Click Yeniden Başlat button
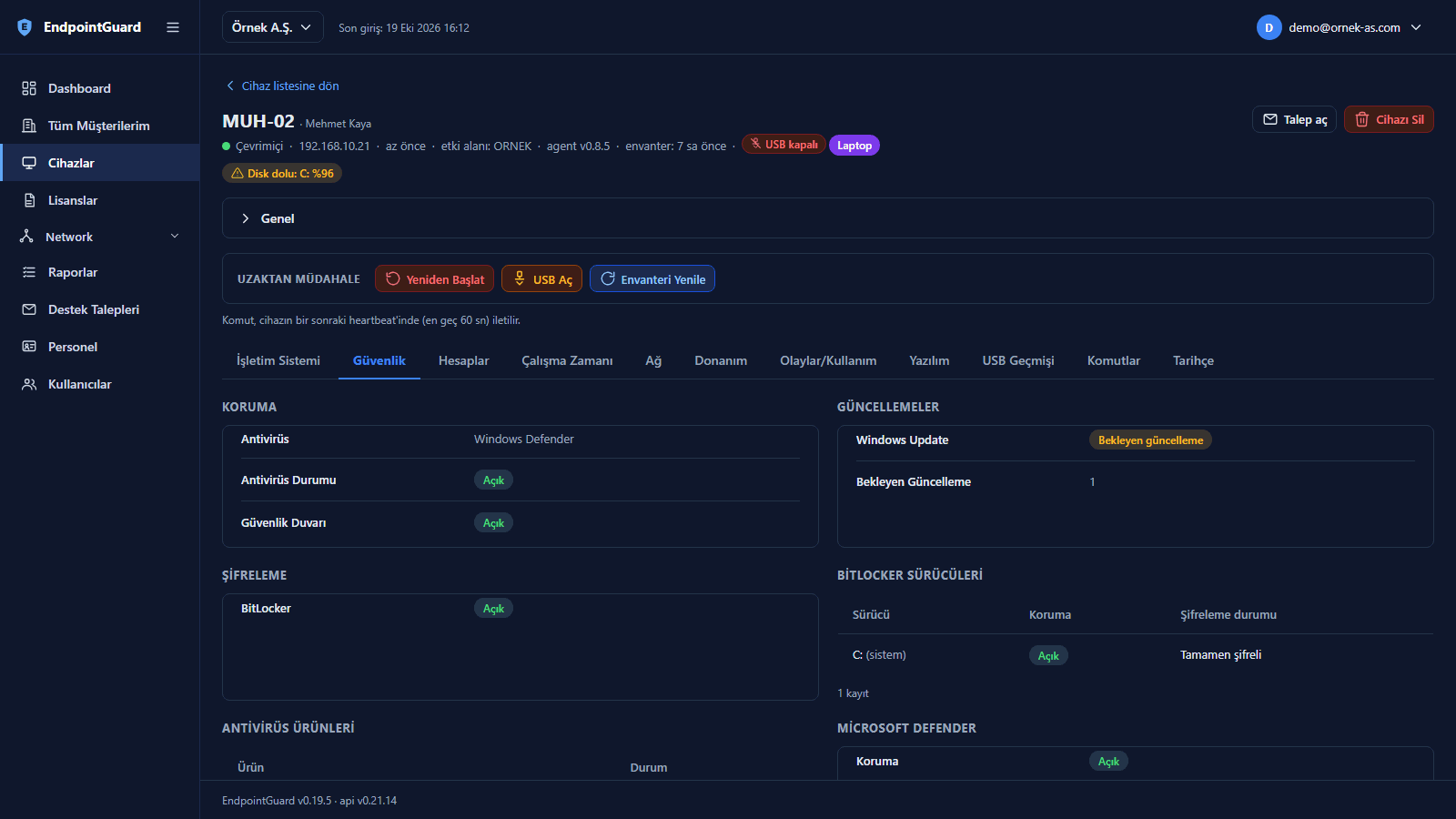Viewport: 1456px width, 819px height. (434, 278)
